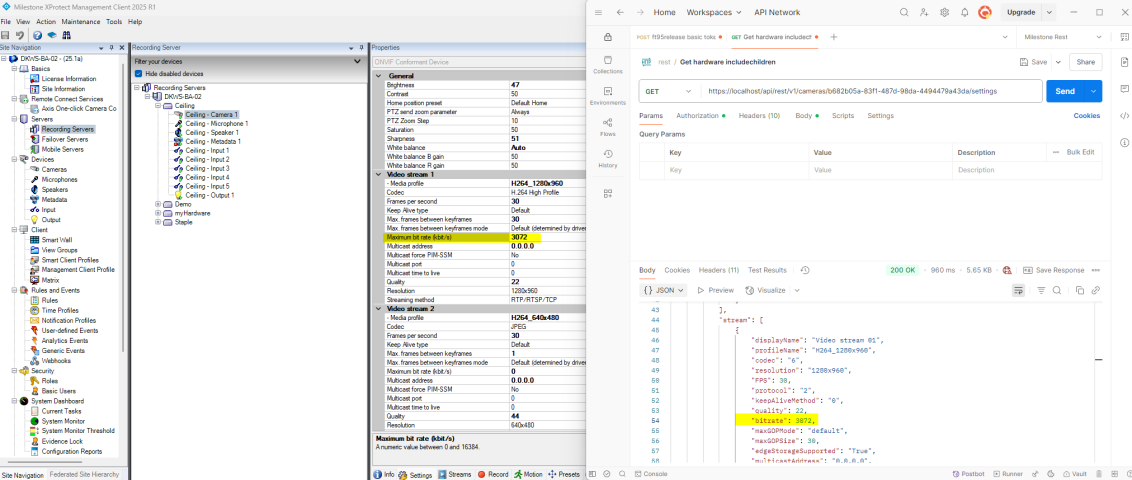Click the Postman search magnifier icon
Viewport: 1132px width, 480px height.
click(904, 12)
